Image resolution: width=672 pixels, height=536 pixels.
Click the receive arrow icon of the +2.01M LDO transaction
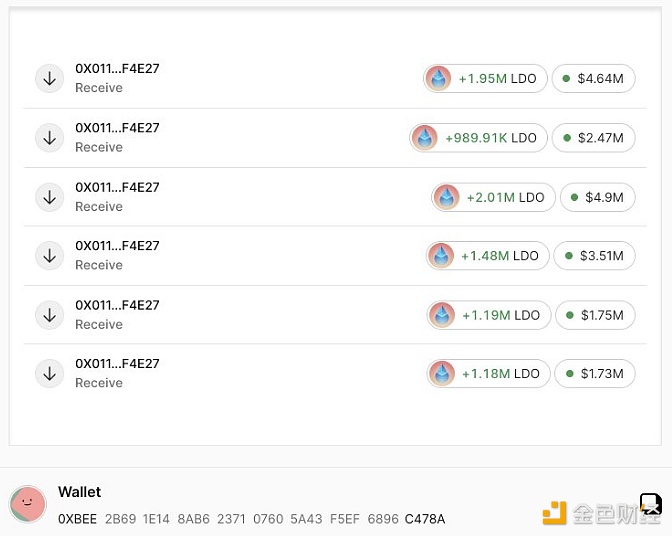49,196
